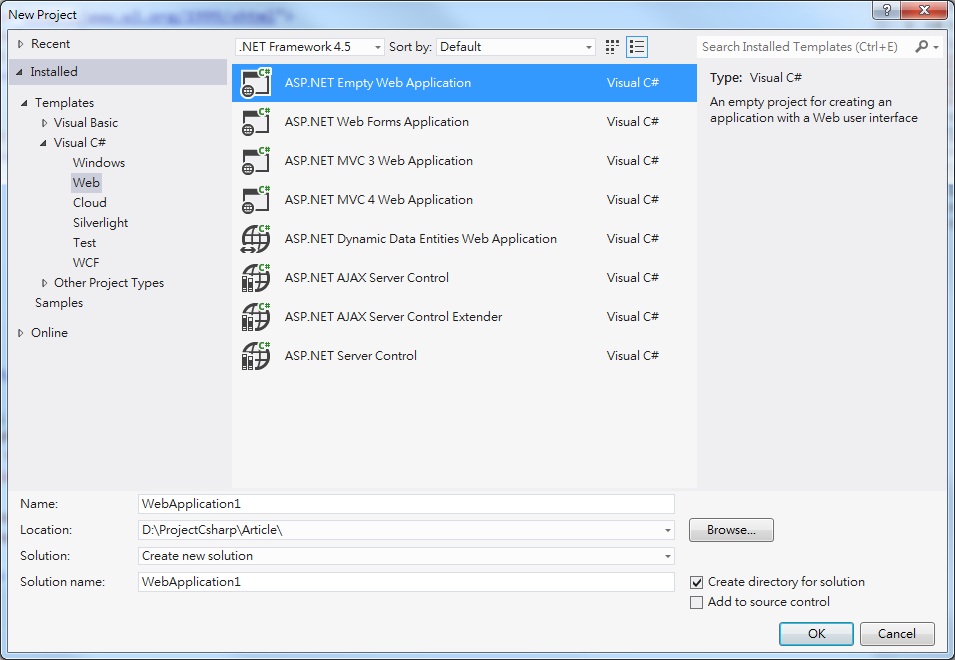This screenshot has width=955, height=660.
Task: Select Silverlight under Visual C#
Action: coord(100,223)
